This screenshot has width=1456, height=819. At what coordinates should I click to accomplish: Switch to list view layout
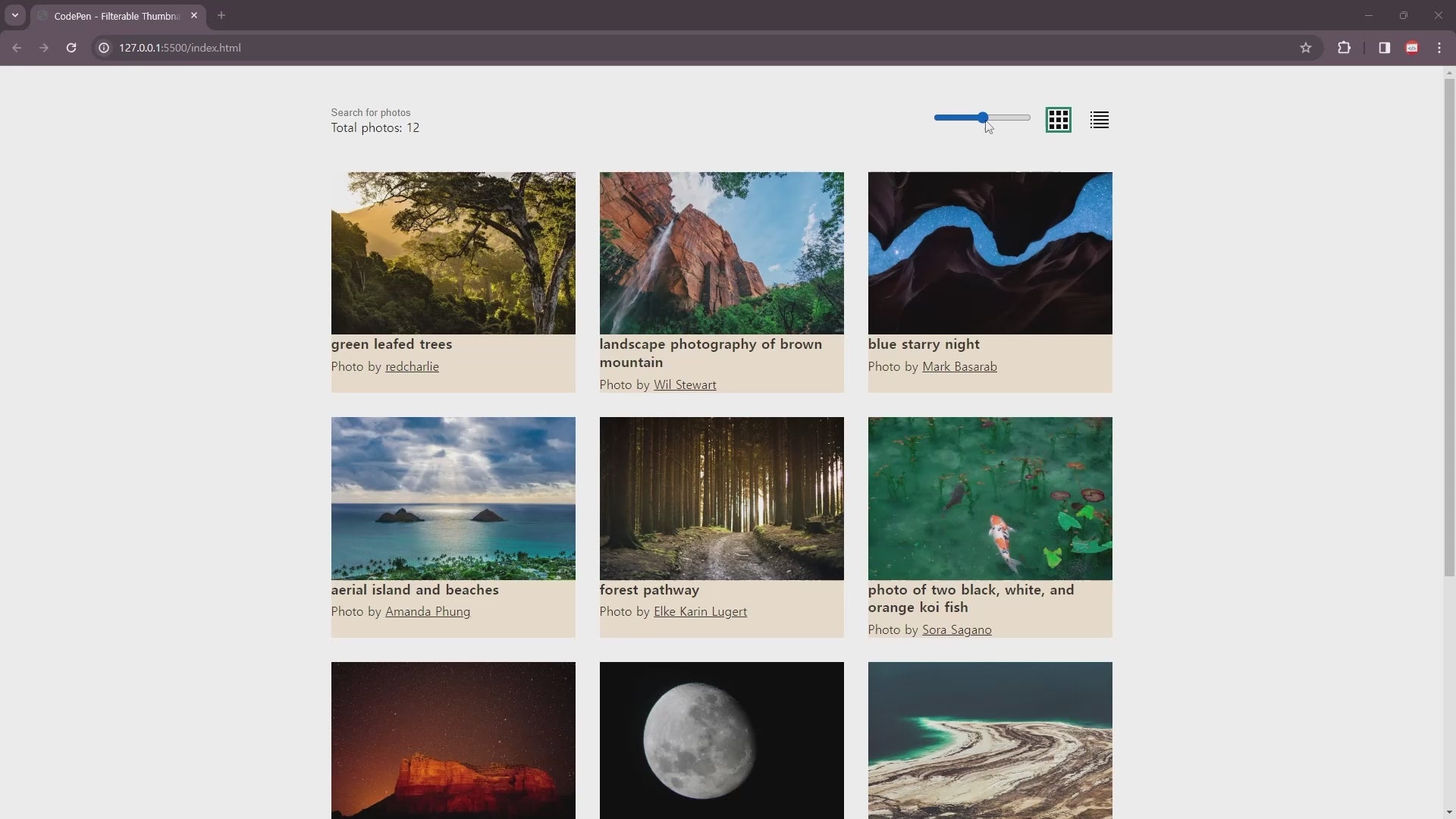1099,120
